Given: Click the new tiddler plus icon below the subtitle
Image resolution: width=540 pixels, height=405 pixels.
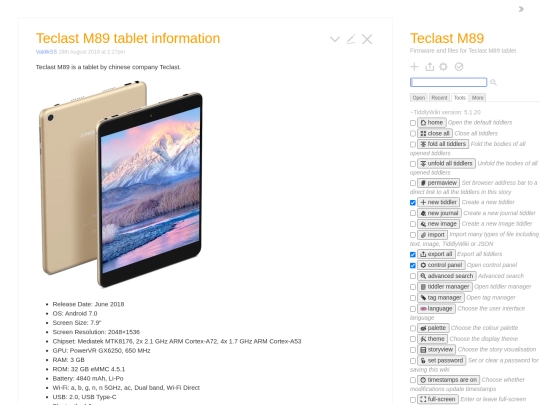Looking at the screenshot, I should point(414,66).
